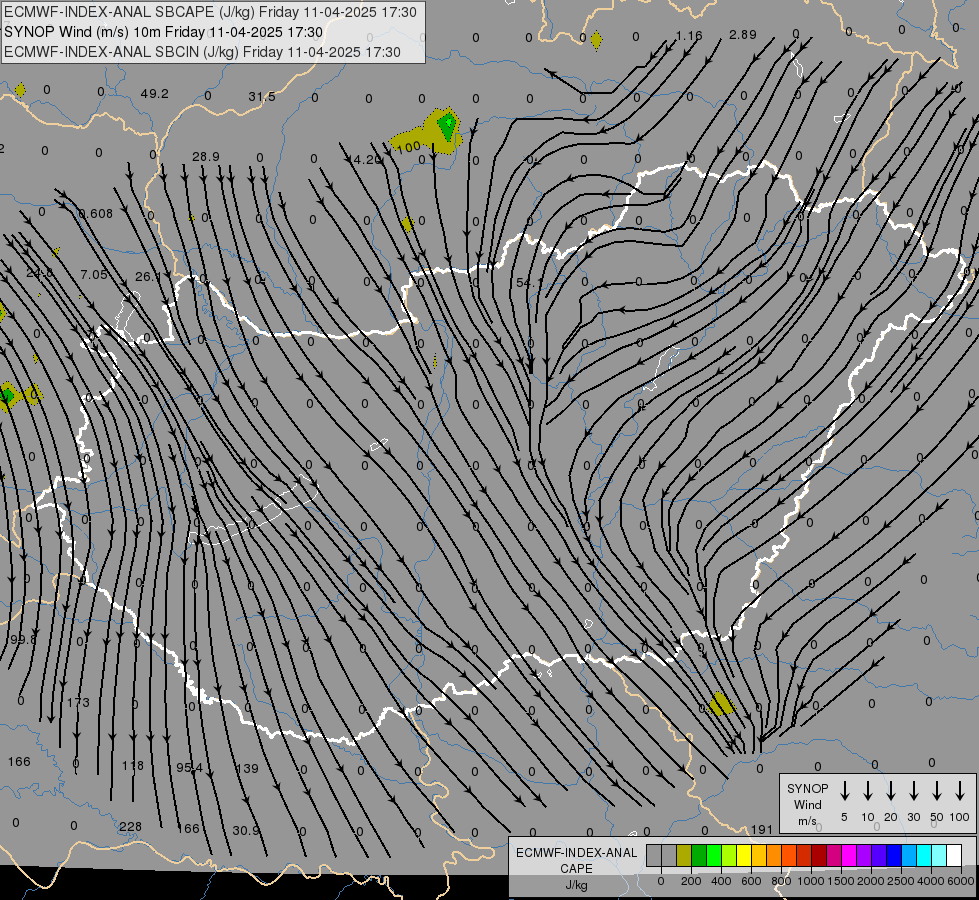The width and height of the screenshot is (979, 900).
Task: Pick the pure blue swatch in CAPE legend
Action: click(893, 856)
